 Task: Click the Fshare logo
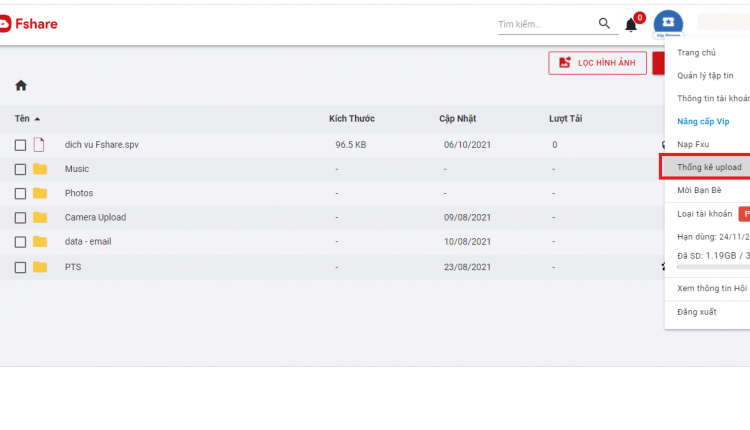29,24
